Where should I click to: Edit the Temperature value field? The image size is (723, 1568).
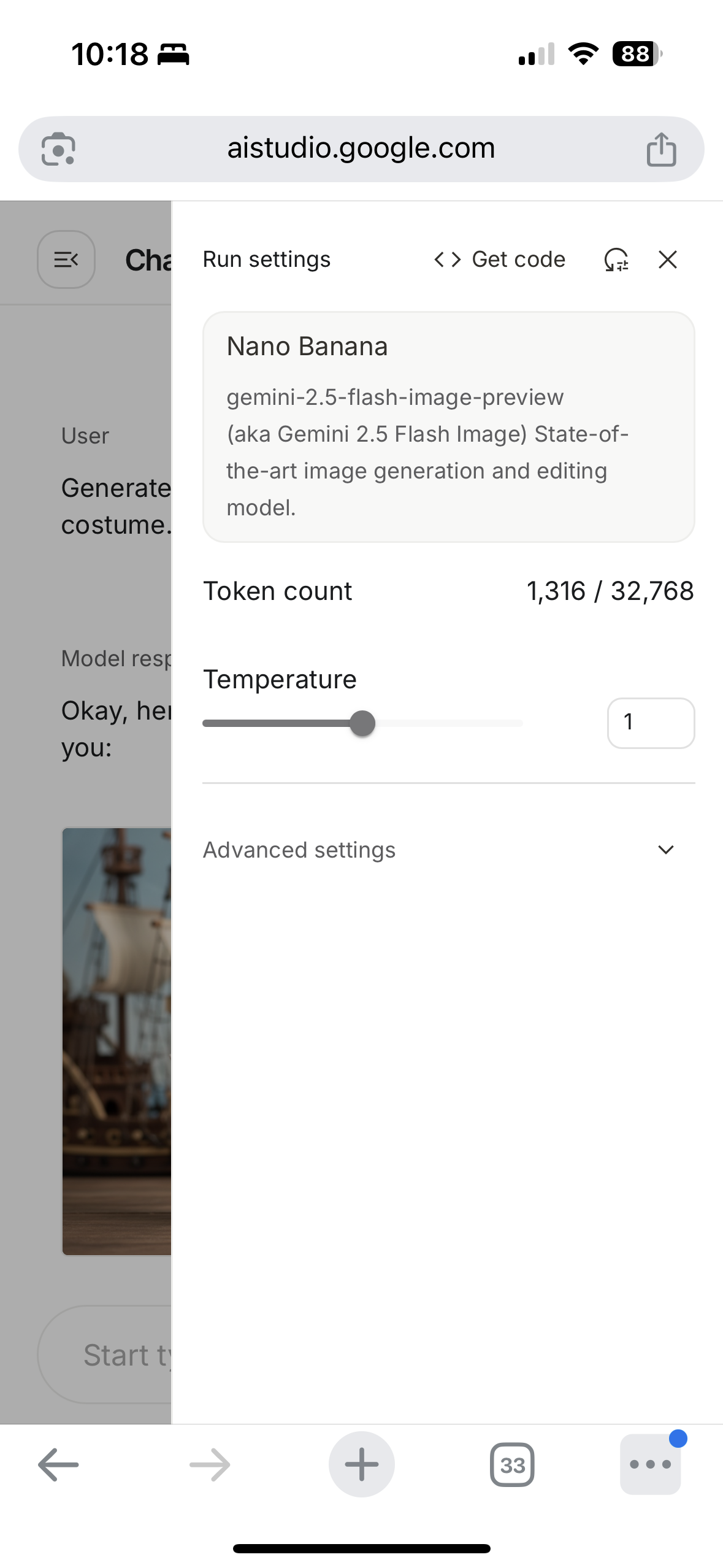coord(651,723)
